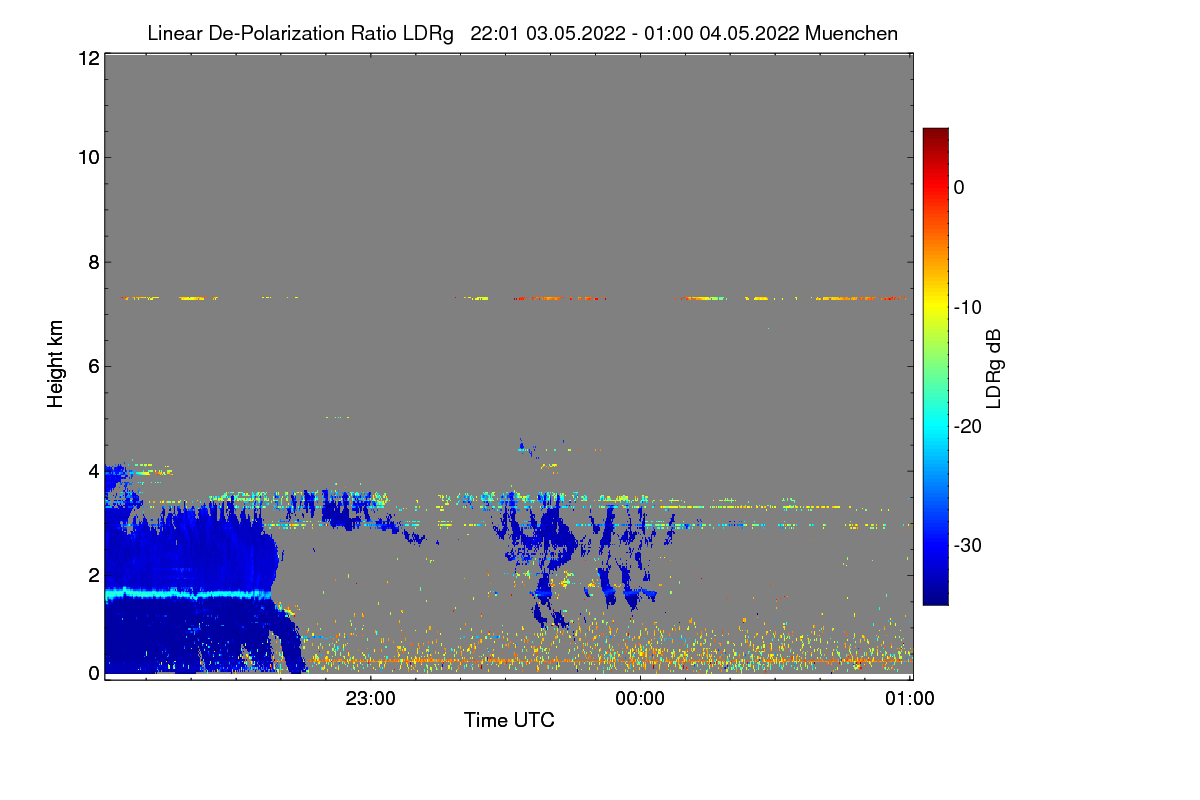
Task: Click the height tick label '6'
Action: click(92, 366)
